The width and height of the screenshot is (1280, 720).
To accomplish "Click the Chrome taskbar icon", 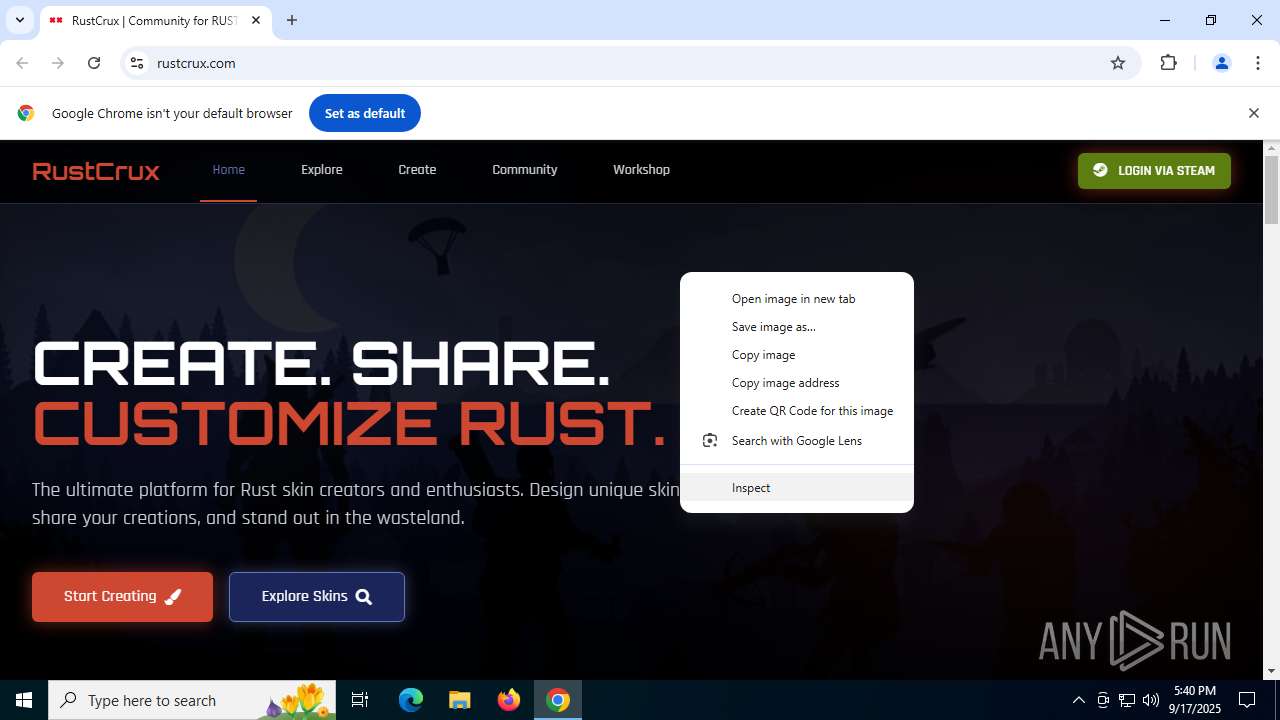I will coord(558,700).
